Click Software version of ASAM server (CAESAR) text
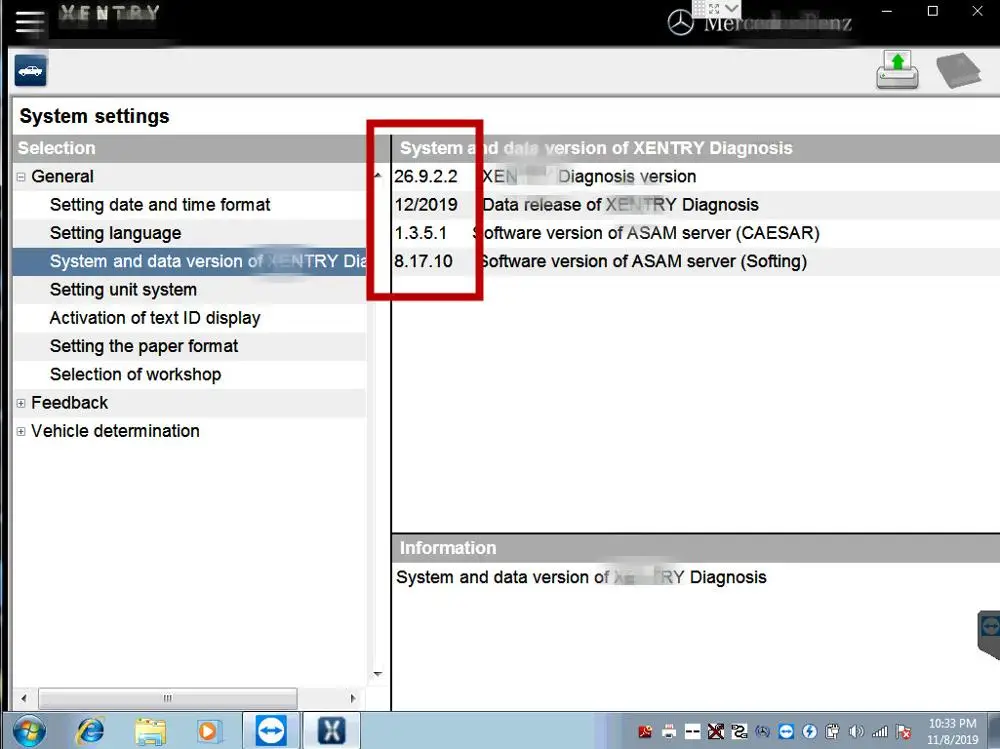Screen dimensions: 1000x749 (647, 233)
